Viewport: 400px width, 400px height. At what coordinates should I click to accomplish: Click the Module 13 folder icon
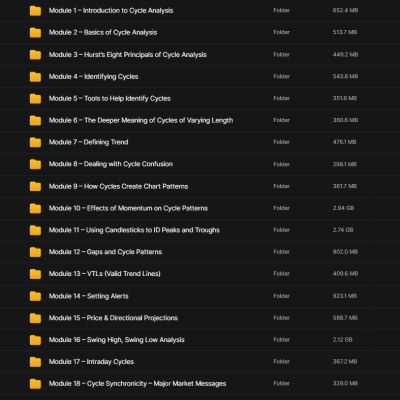[35, 274]
